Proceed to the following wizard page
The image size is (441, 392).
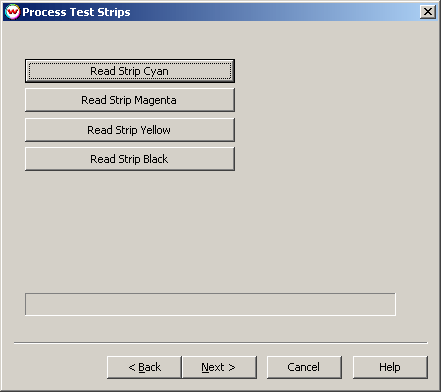pyautogui.click(x=219, y=367)
